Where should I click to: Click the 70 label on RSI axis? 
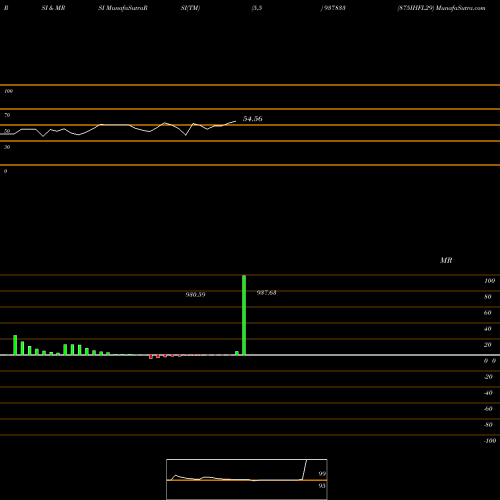tap(7, 115)
